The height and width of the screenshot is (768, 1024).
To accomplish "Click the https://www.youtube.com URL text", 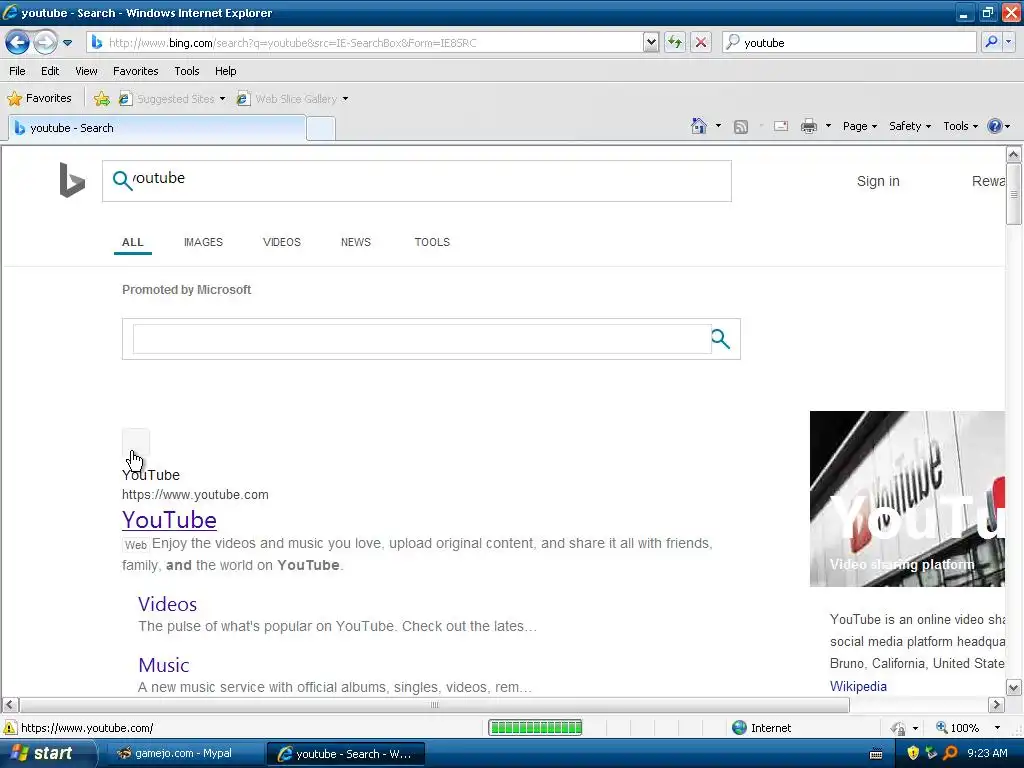I will pyautogui.click(x=195, y=494).
